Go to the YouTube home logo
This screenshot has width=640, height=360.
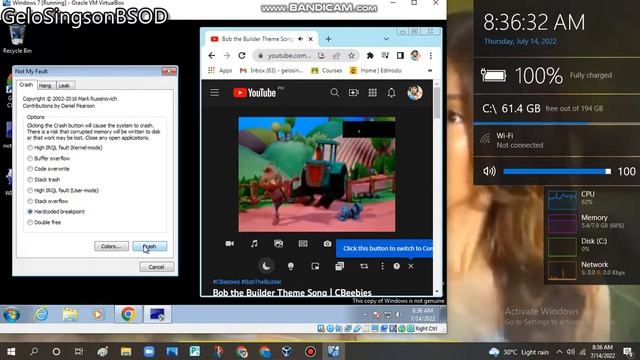click(x=255, y=93)
